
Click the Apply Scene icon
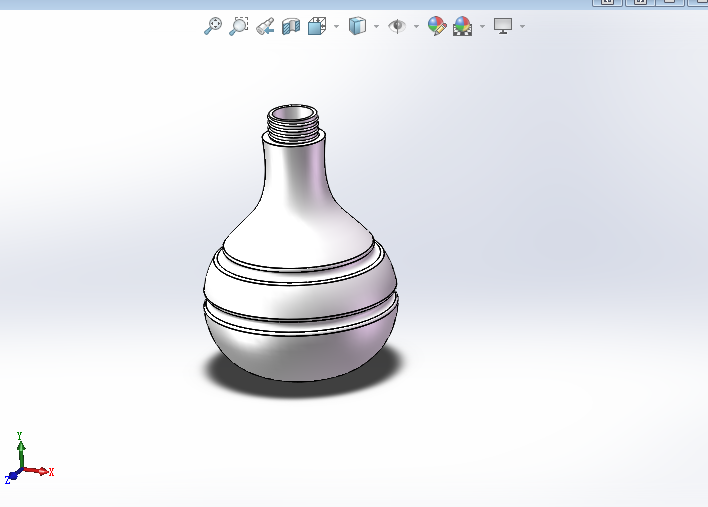[x=462, y=26]
